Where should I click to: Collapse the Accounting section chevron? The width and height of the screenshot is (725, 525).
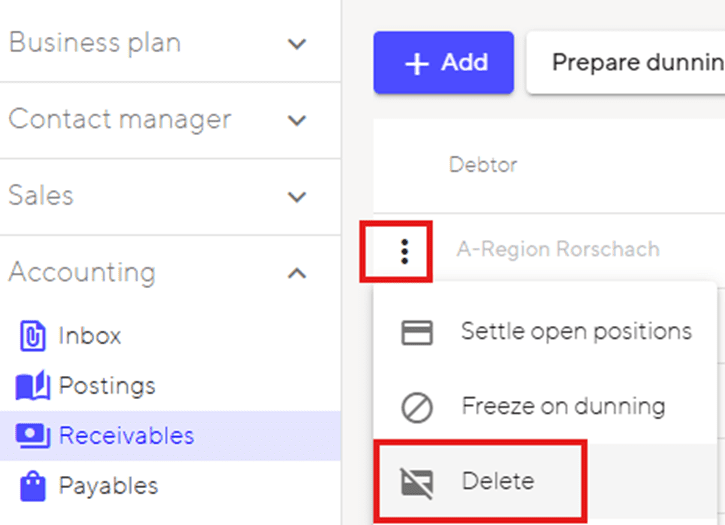[x=296, y=273]
